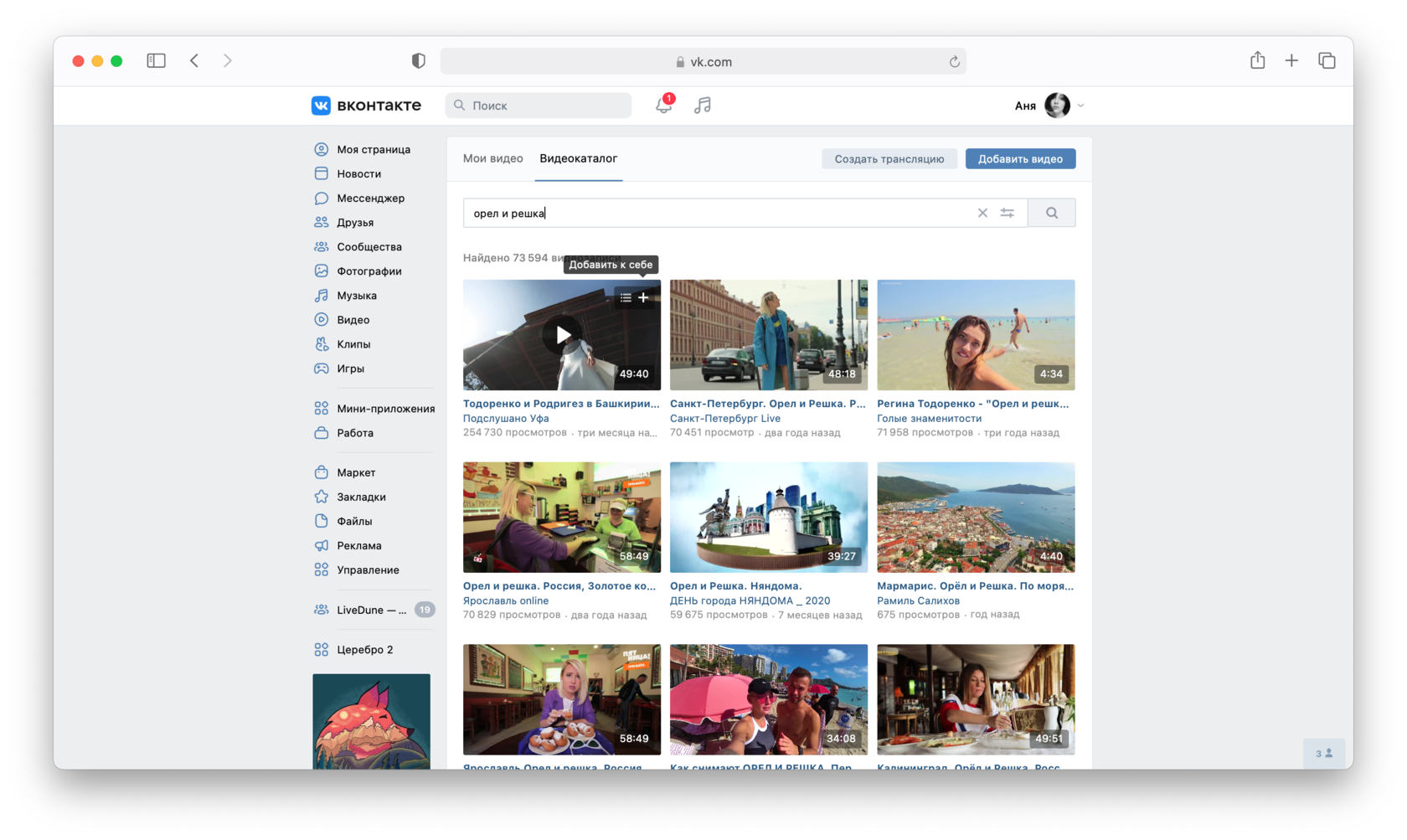This screenshot has height=840, width=1407.
Task: Clear the video search field
Action: [x=982, y=214]
